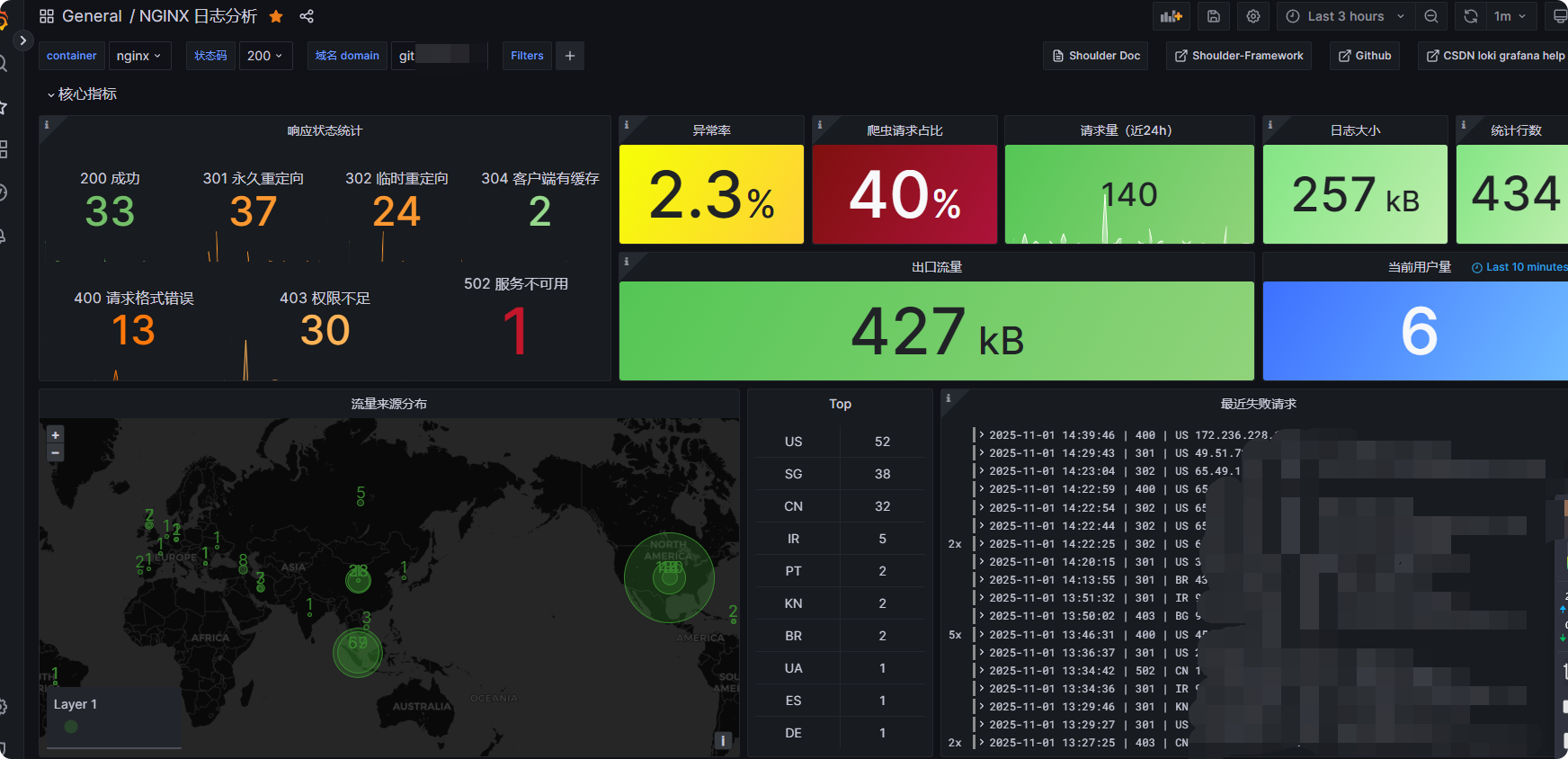Open the 统计行数 panel title menu

pyautogui.click(x=1516, y=130)
